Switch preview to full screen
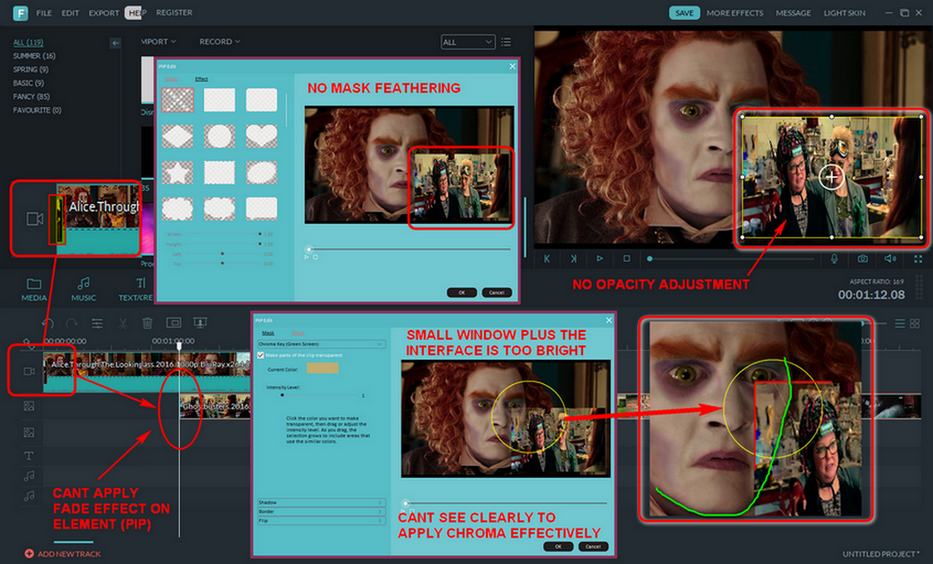 [x=918, y=259]
